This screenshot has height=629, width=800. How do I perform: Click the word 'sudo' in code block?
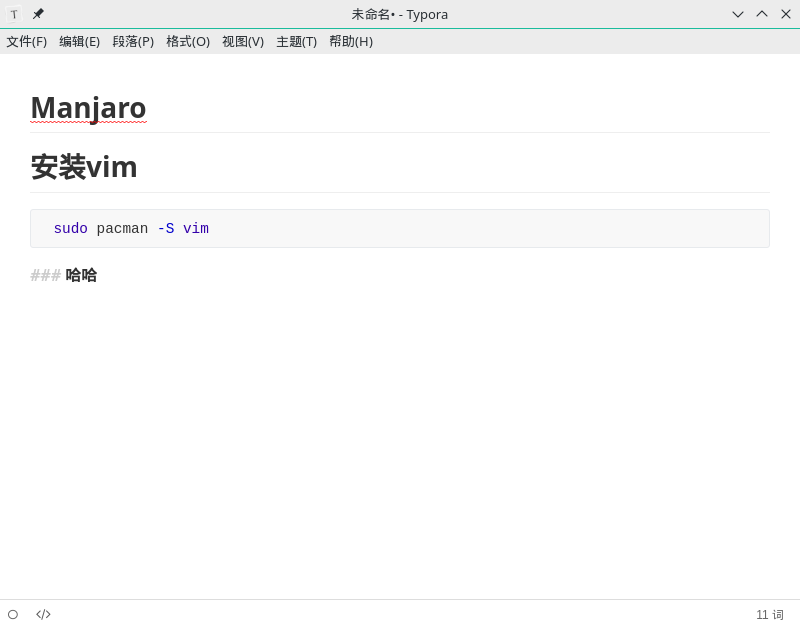tap(70, 229)
